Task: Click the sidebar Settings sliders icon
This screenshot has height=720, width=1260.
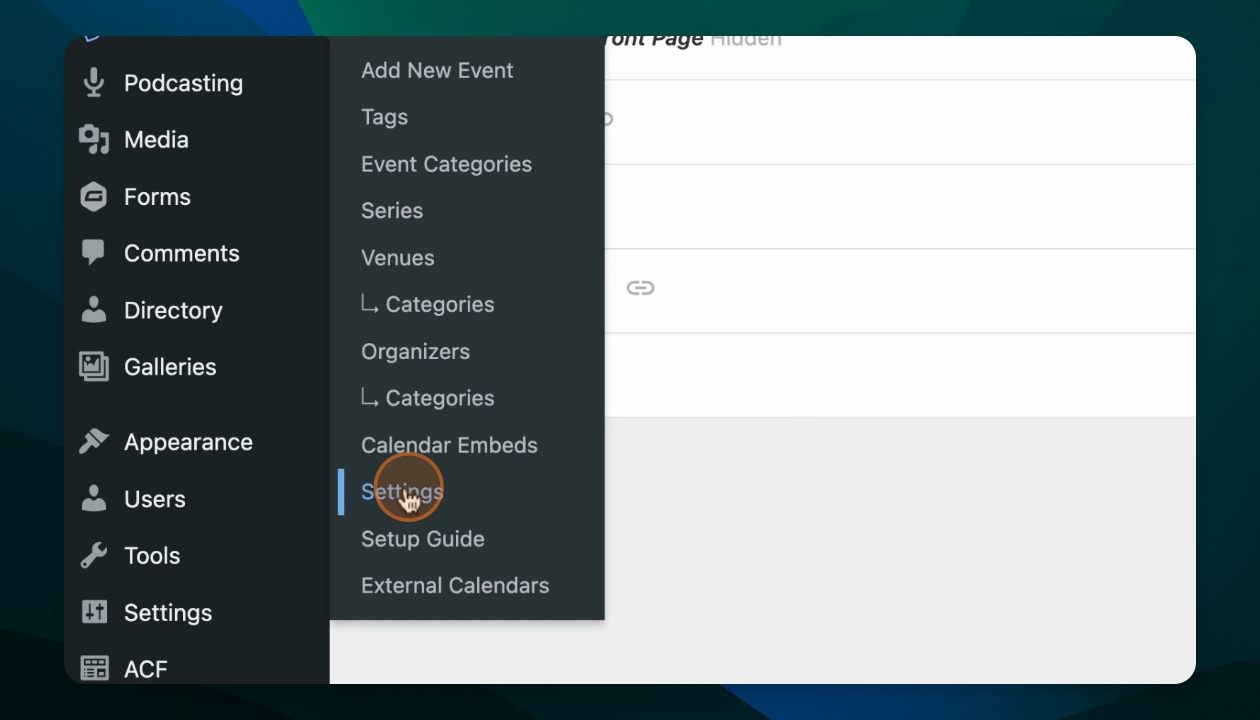Action: 94,612
